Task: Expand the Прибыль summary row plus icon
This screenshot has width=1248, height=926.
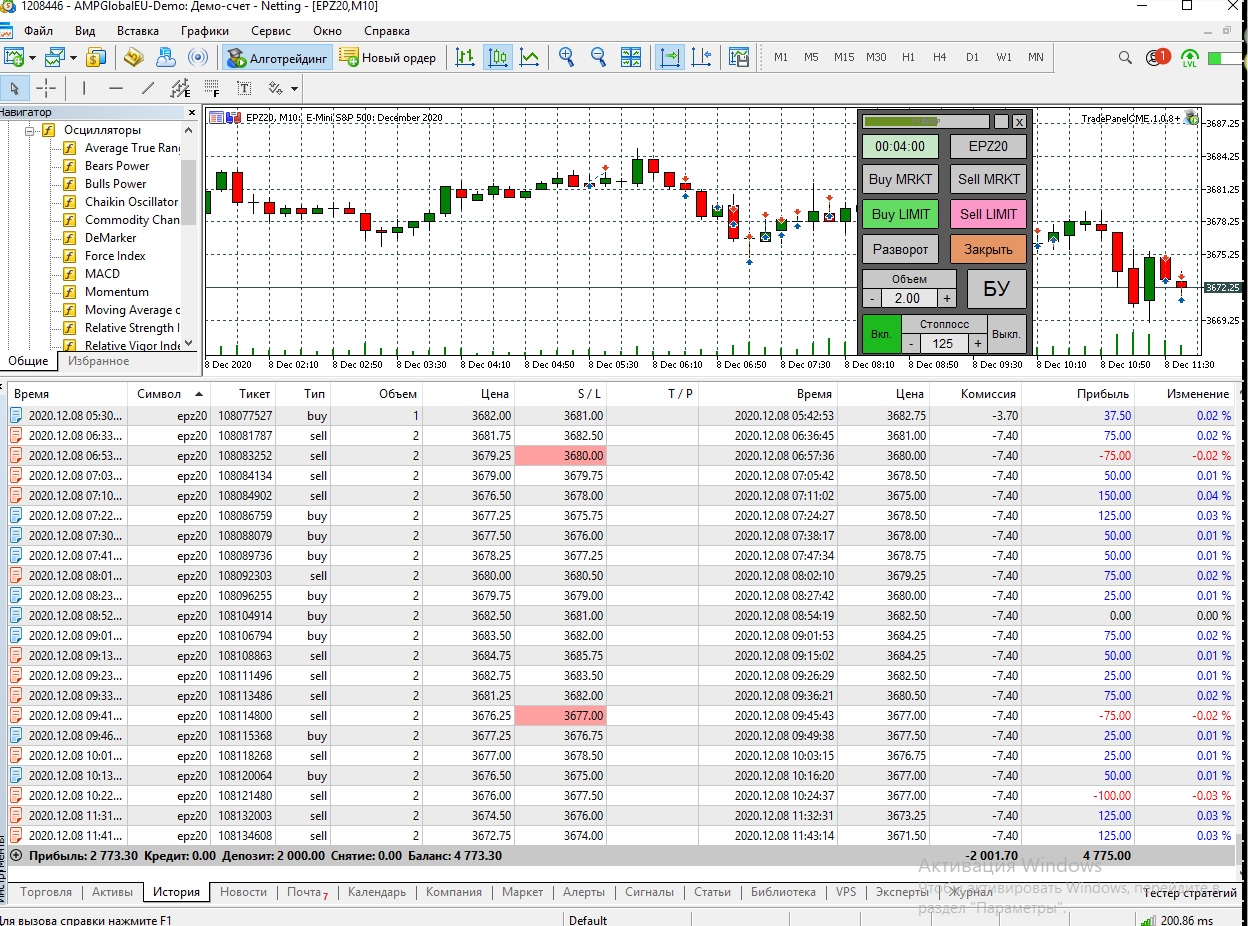Action: (15, 856)
